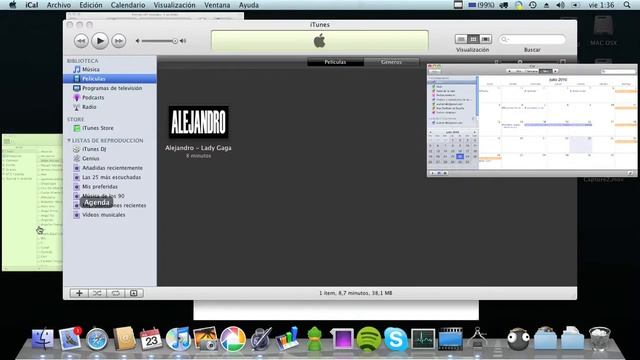Adjust the iTunes volume slider

tap(158, 41)
